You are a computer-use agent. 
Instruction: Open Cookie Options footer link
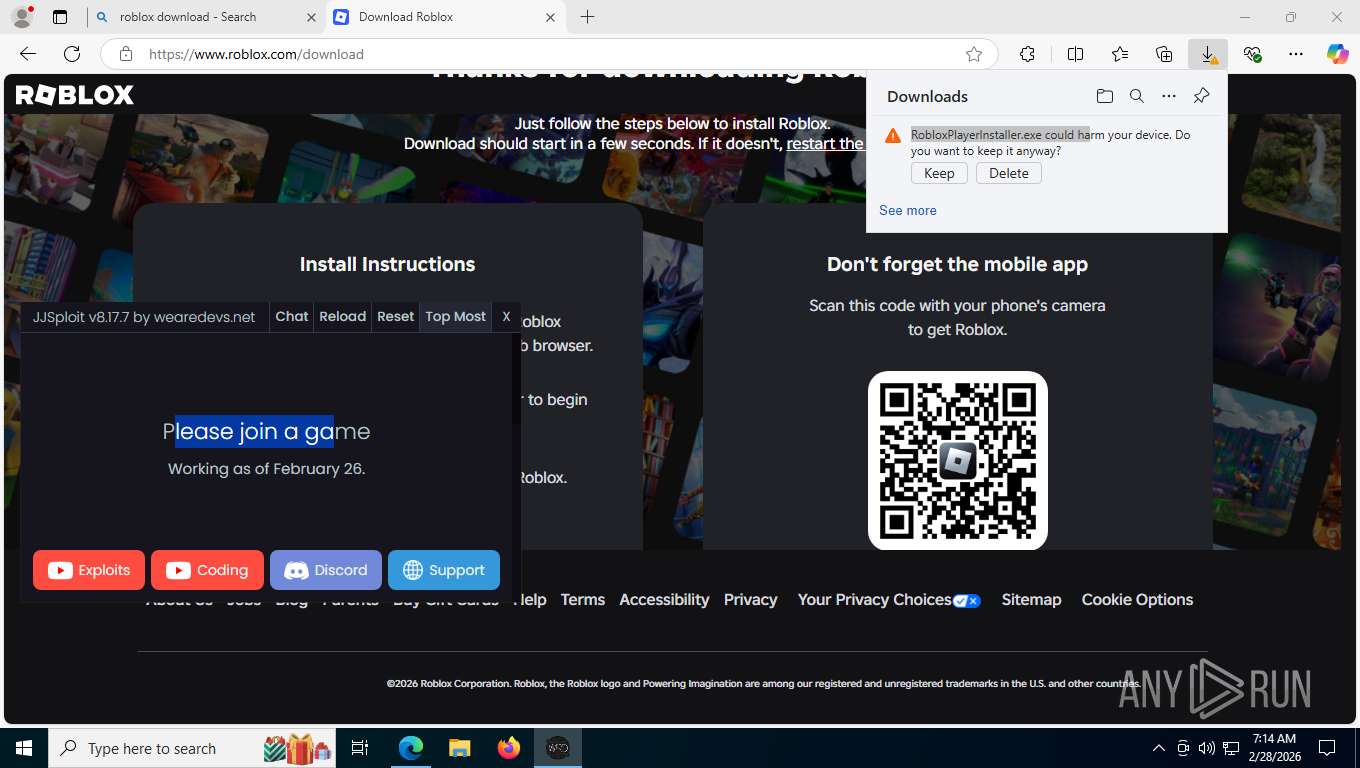[1137, 600]
